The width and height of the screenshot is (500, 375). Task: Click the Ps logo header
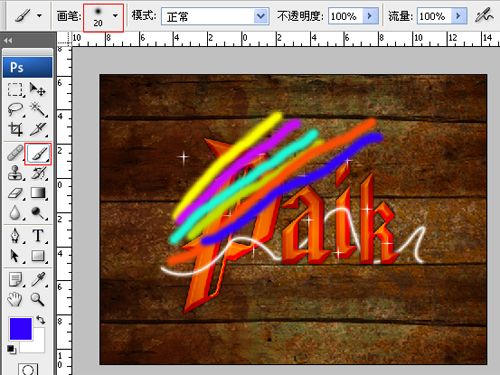click(x=28, y=67)
